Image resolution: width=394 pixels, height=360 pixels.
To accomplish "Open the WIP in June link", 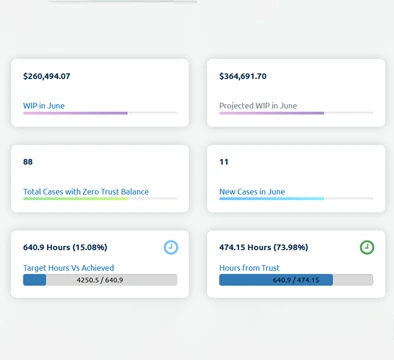I will tap(44, 106).
